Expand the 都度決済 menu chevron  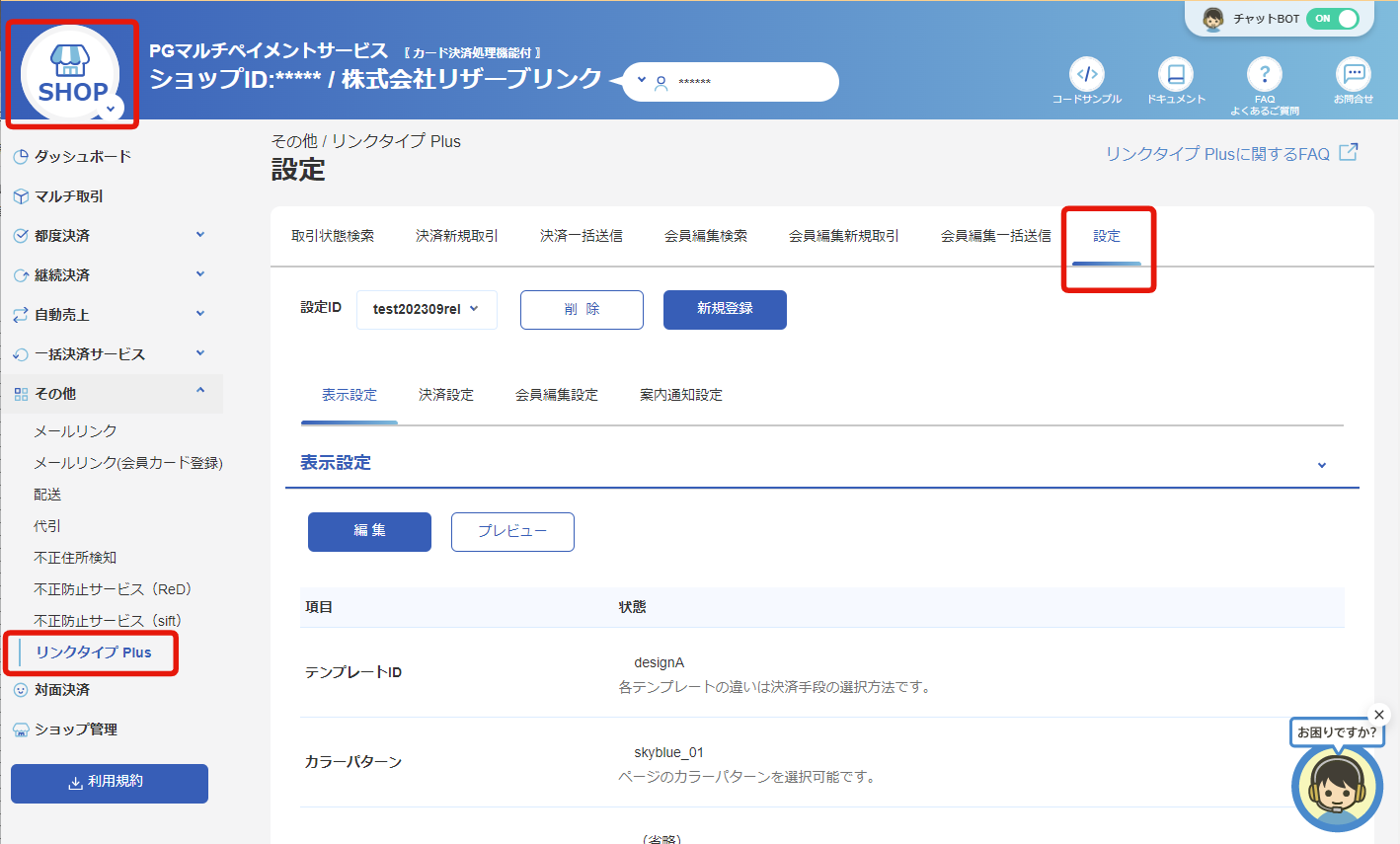[200, 235]
